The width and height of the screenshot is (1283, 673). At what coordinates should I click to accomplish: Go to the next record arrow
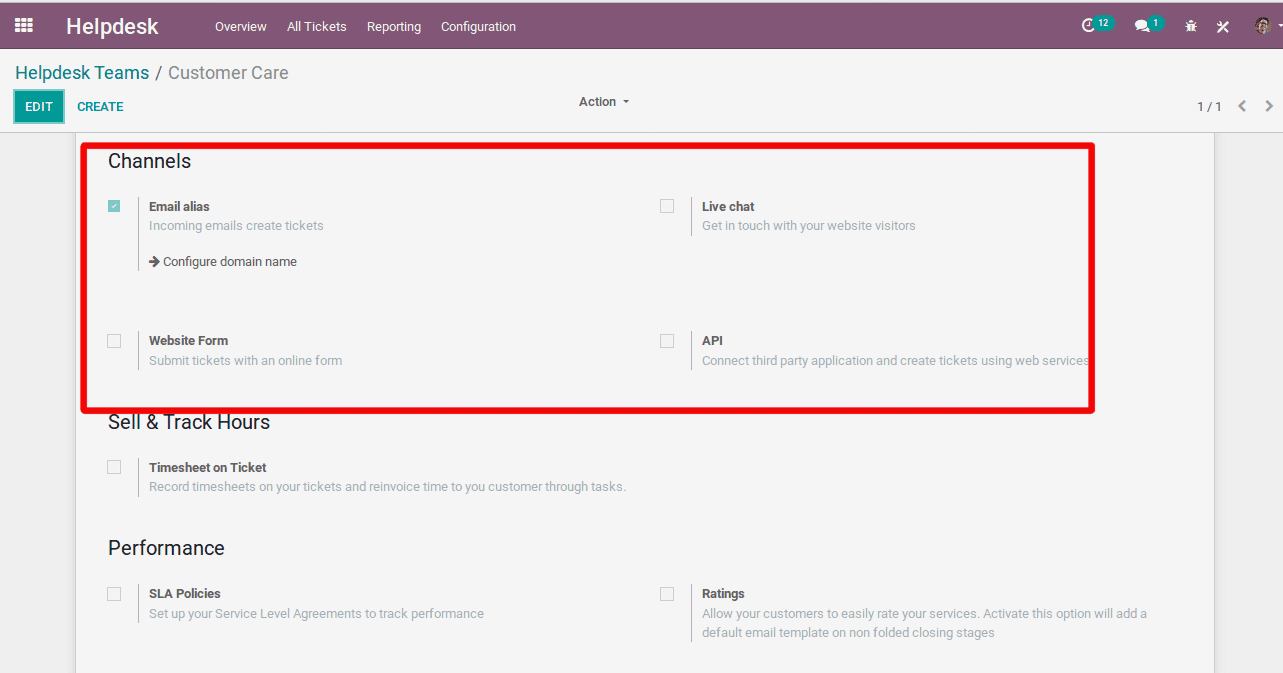[x=1269, y=106]
